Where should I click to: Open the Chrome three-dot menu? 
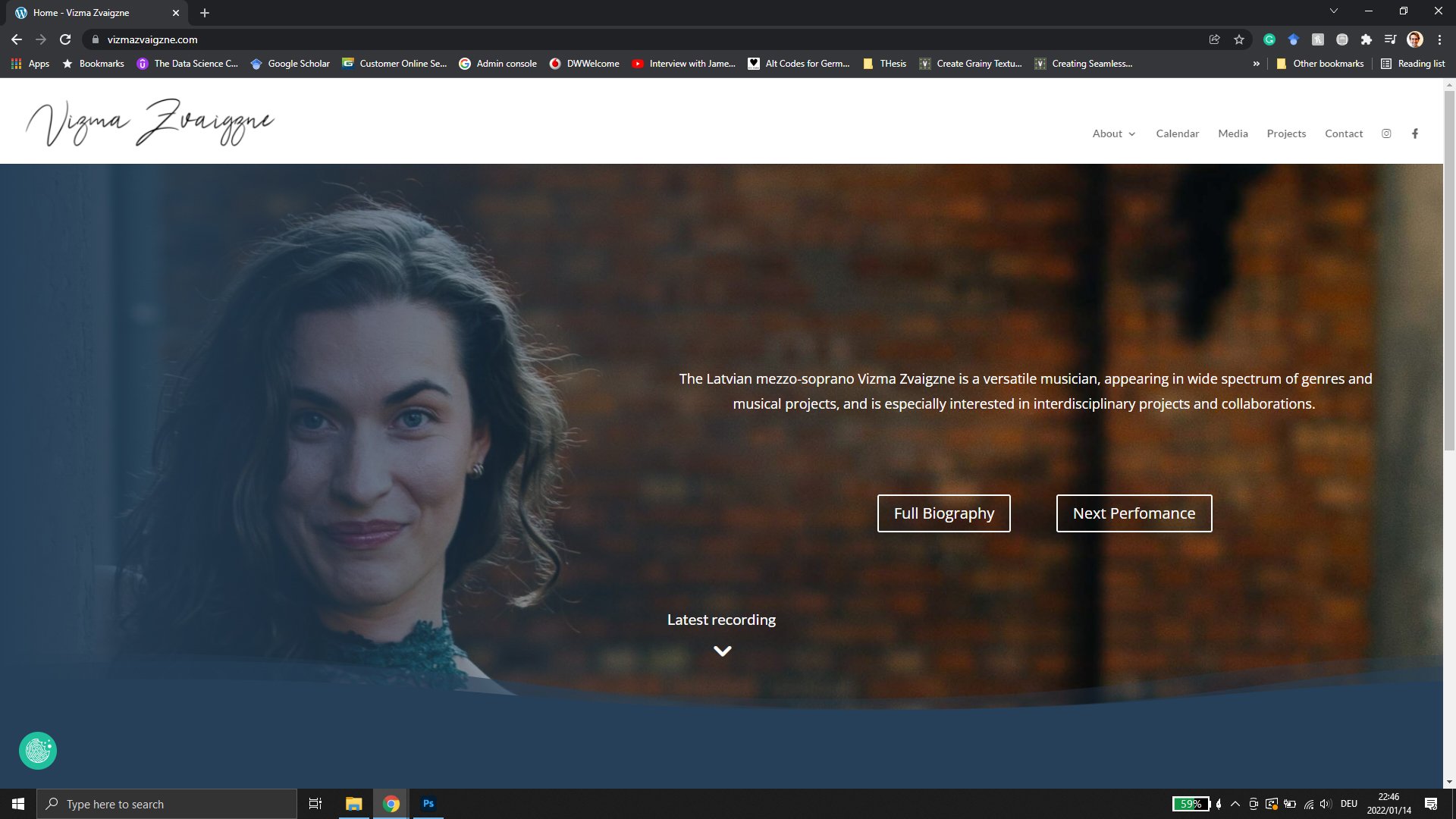click(1439, 39)
